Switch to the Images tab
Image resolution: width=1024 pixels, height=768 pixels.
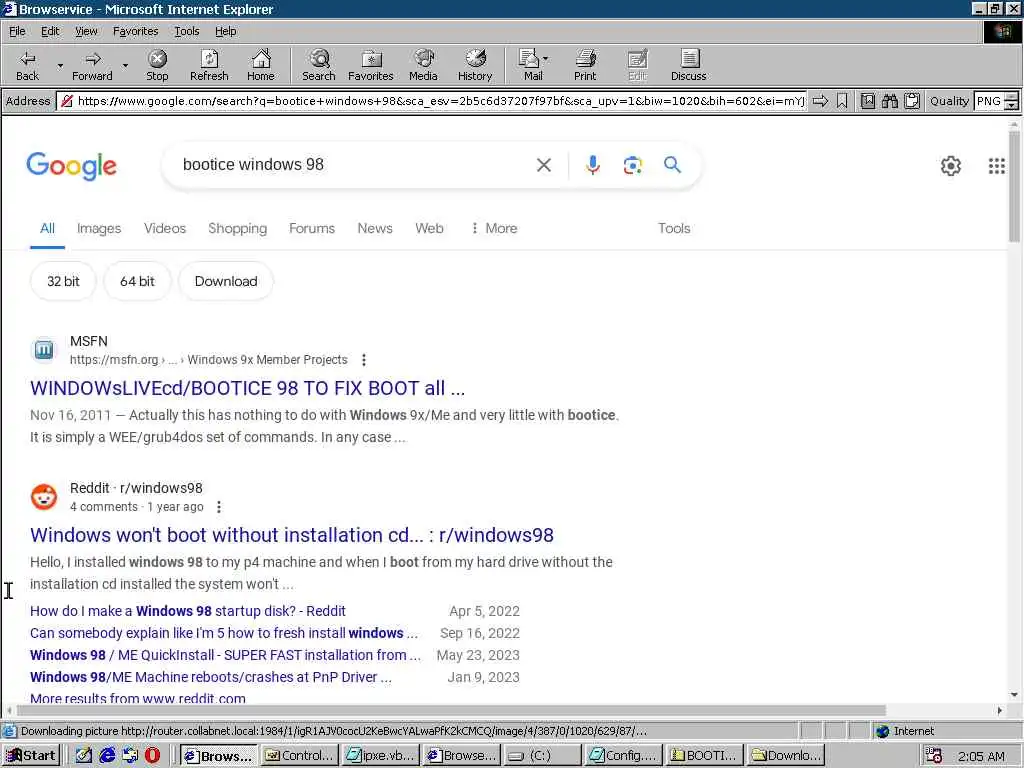(99, 228)
